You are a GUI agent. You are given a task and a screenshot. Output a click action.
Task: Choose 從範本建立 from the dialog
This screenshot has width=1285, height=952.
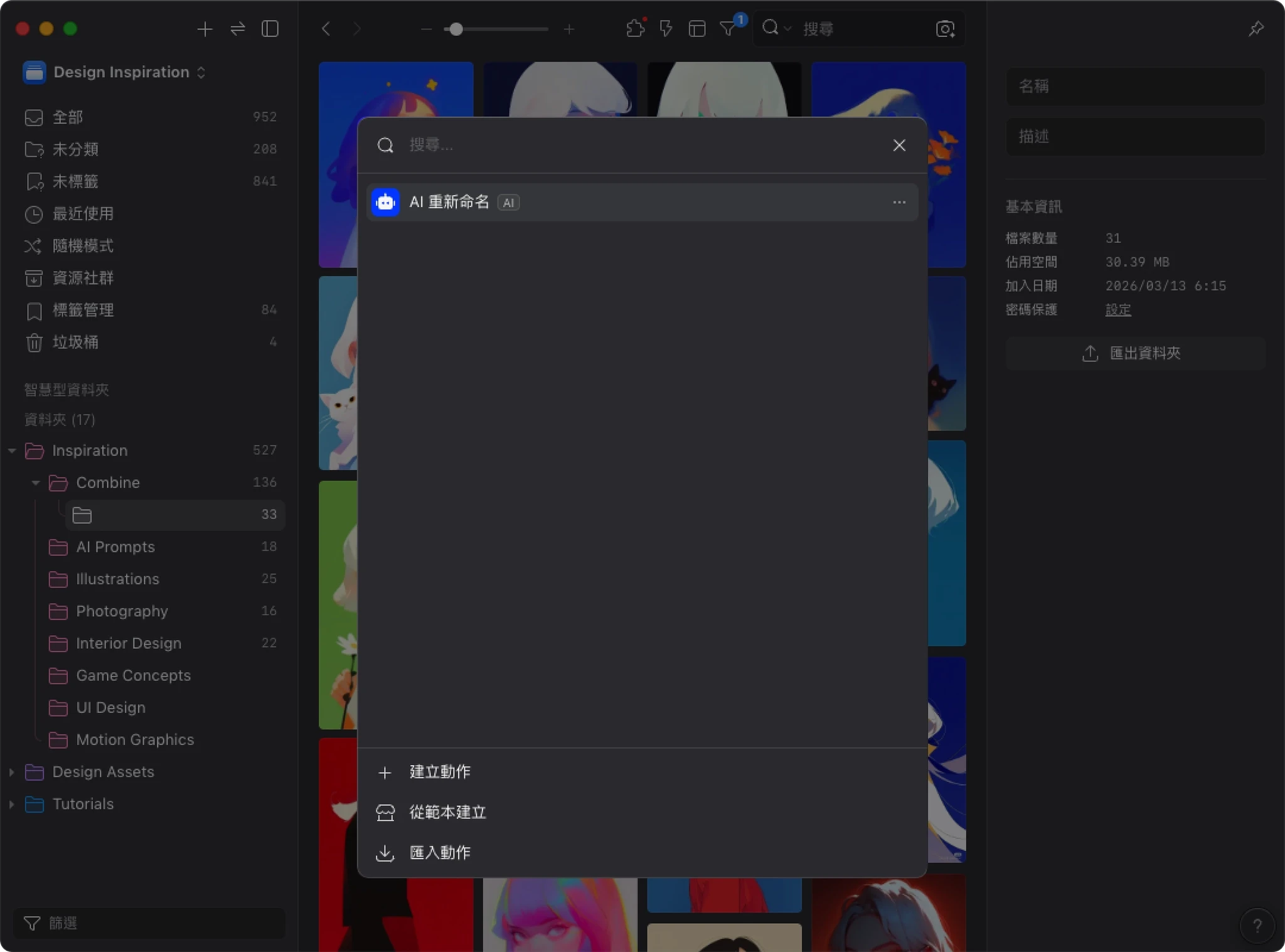tap(447, 812)
